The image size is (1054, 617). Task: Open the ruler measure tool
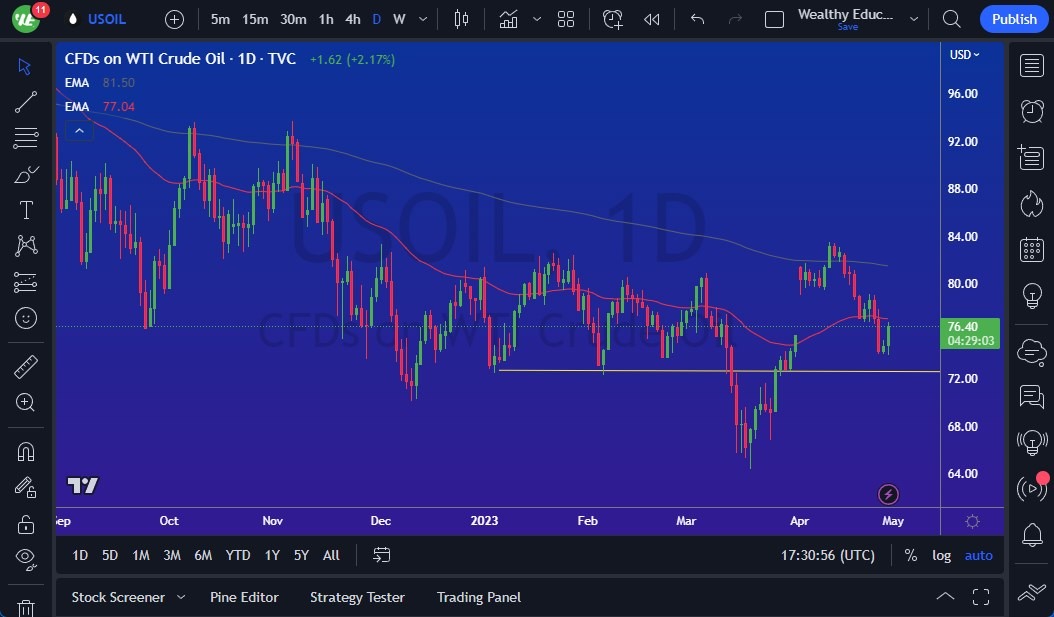pos(26,366)
